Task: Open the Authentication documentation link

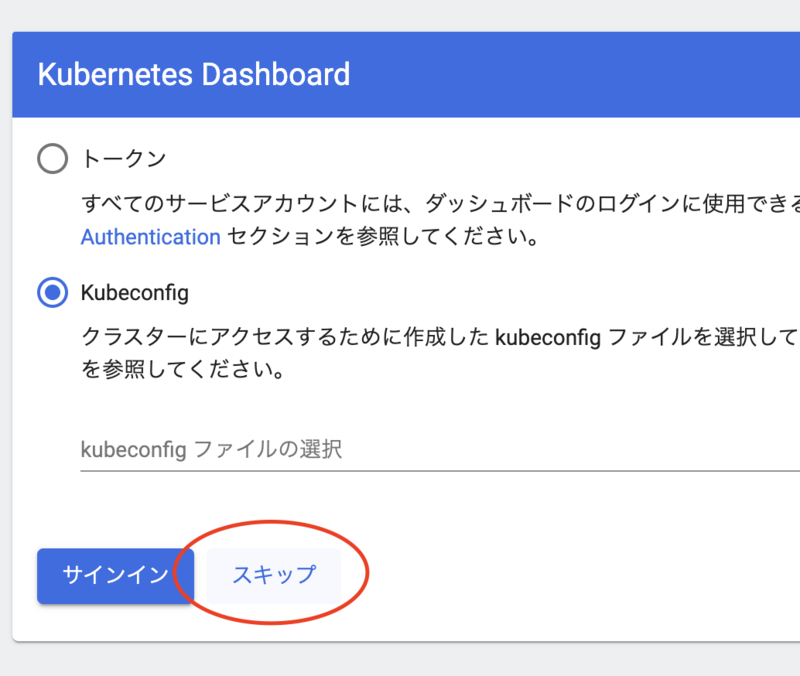Action: tap(150, 237)
